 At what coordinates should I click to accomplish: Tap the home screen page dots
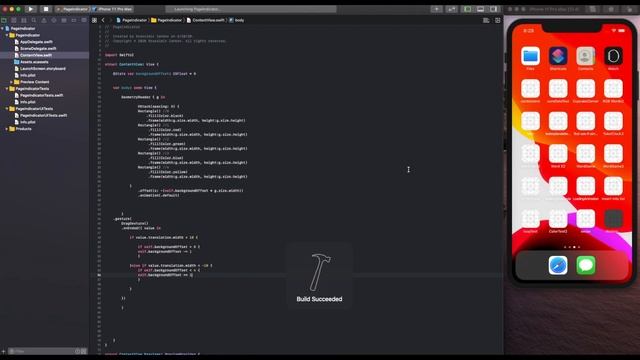click(572, 247)
